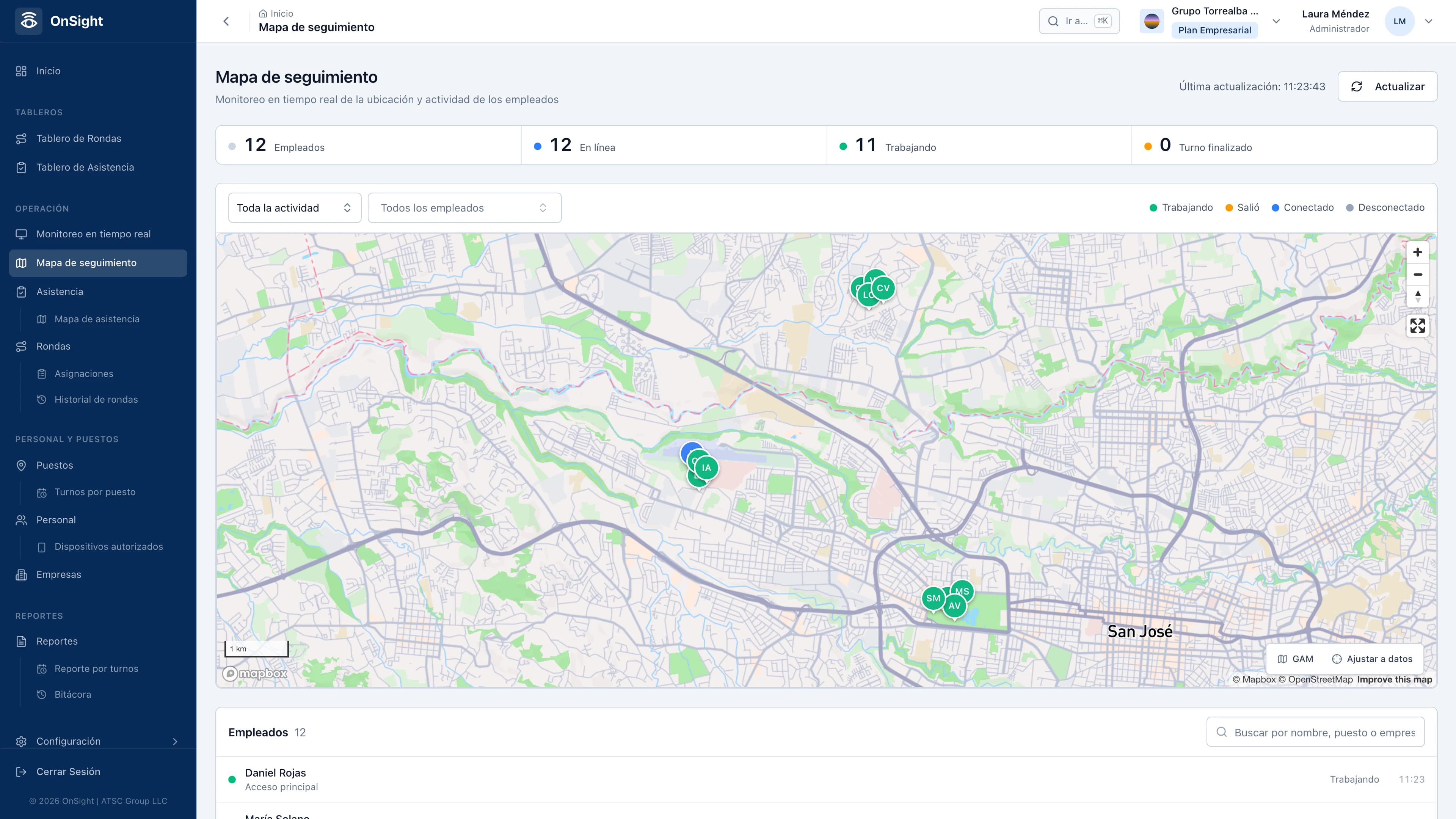Zoom in on the map
The width and height of the screenshot is (1456, 819).
pyautogui.click(x=1417, y=252)
